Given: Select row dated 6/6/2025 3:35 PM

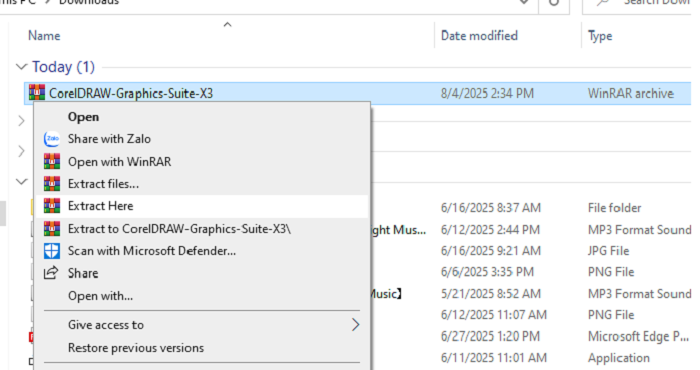Looking at the screenshot, I should click(x=487, y=272).
